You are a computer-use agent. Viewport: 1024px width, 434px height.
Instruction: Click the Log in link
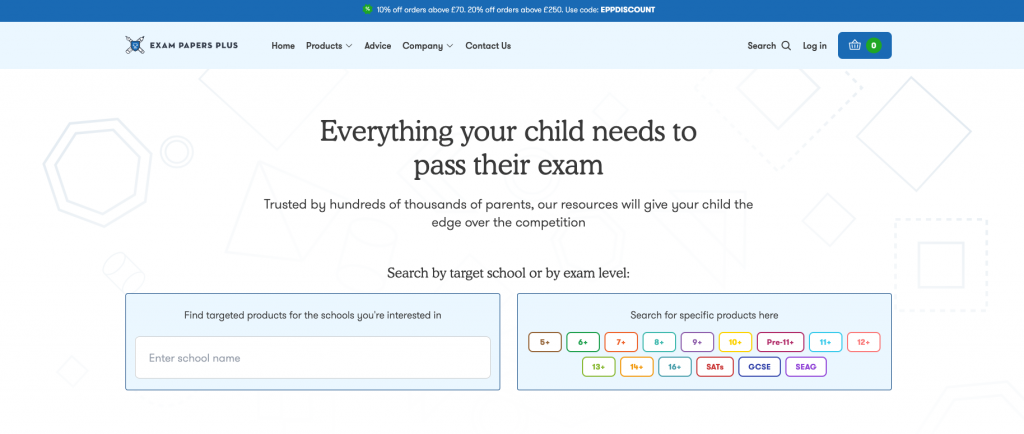[814, 46]
